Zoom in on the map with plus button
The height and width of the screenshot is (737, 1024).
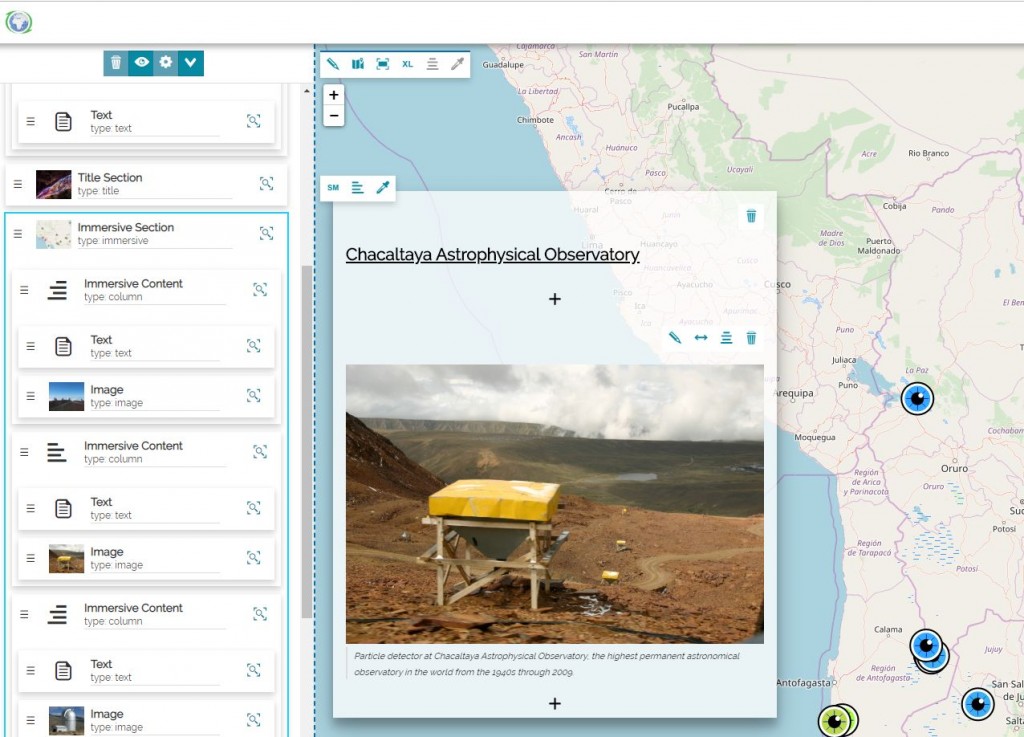pos(334,95)
